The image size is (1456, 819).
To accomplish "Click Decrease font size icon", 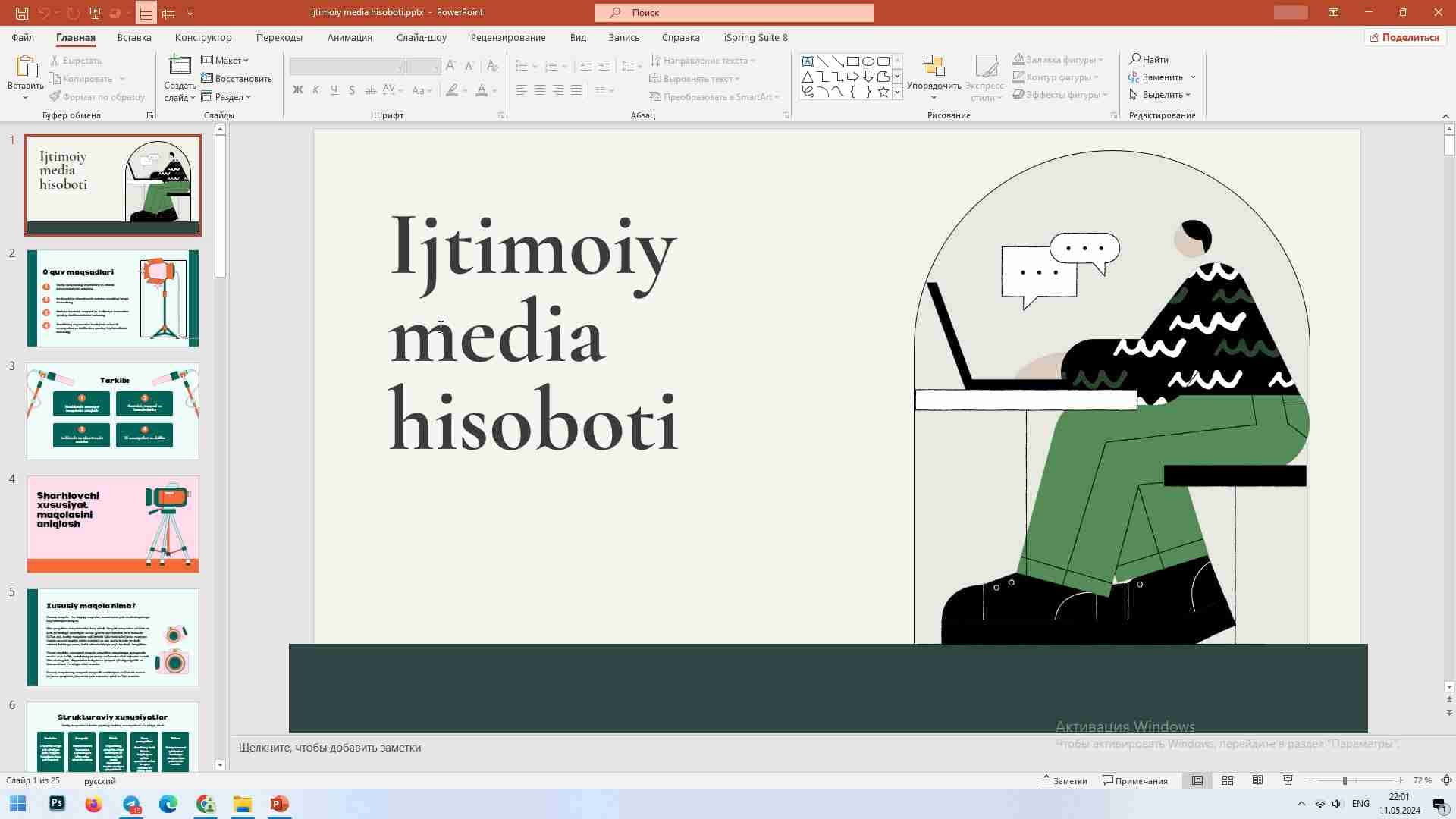I will tap(469, 66).
